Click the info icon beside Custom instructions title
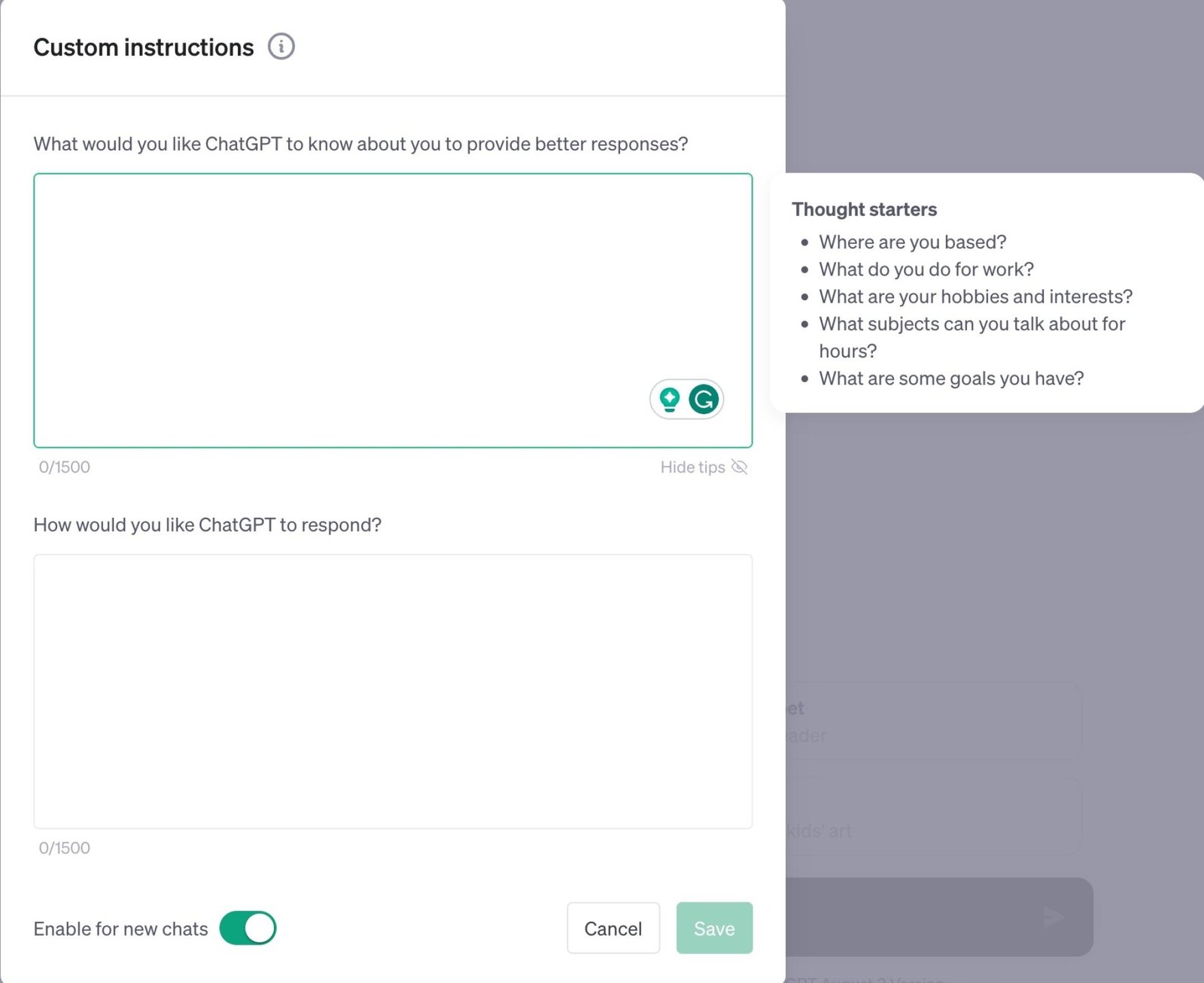1204x983 pixels. click(x=281, y=47)
